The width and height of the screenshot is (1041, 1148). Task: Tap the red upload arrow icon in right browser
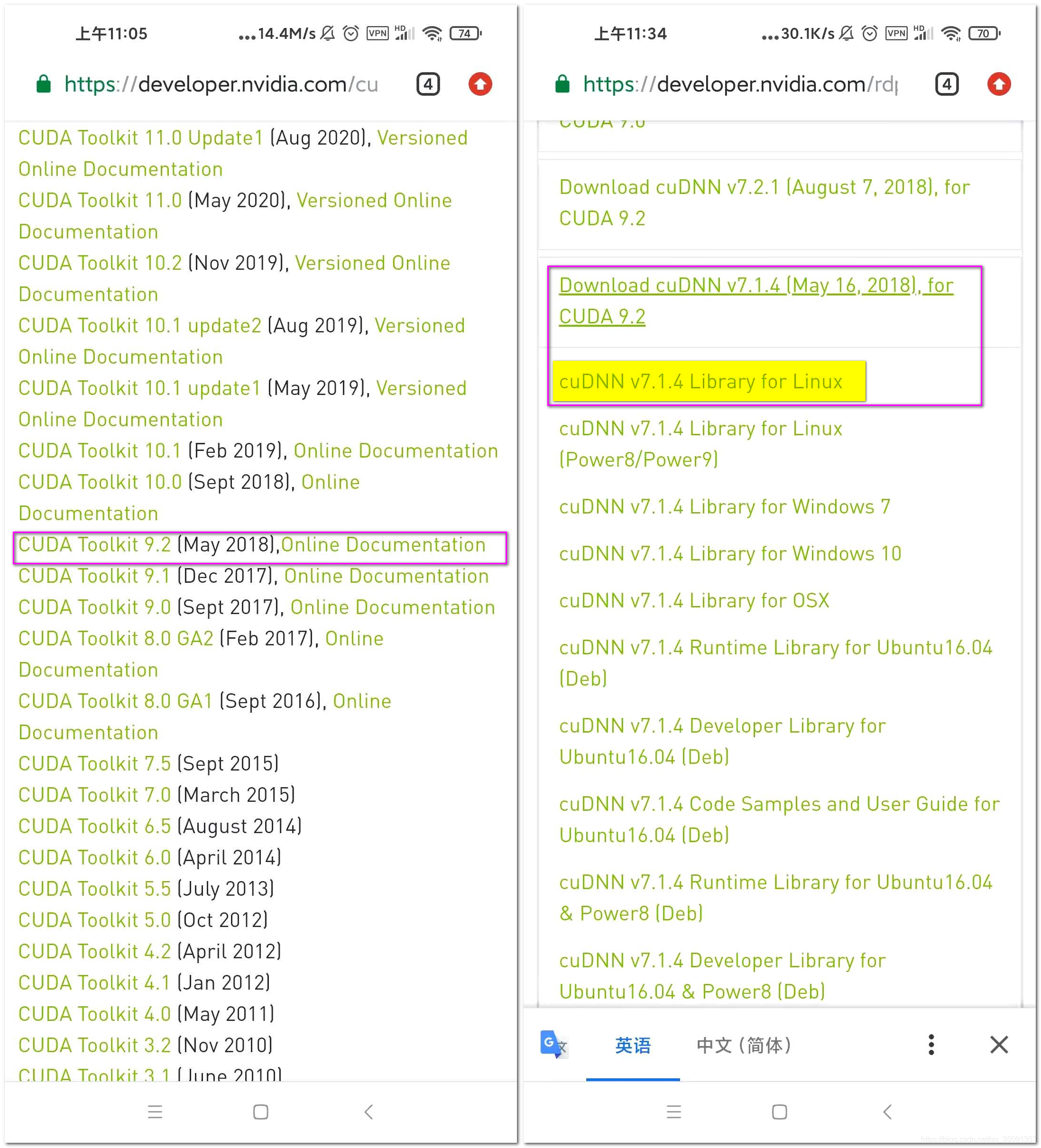tap(999, 84)
